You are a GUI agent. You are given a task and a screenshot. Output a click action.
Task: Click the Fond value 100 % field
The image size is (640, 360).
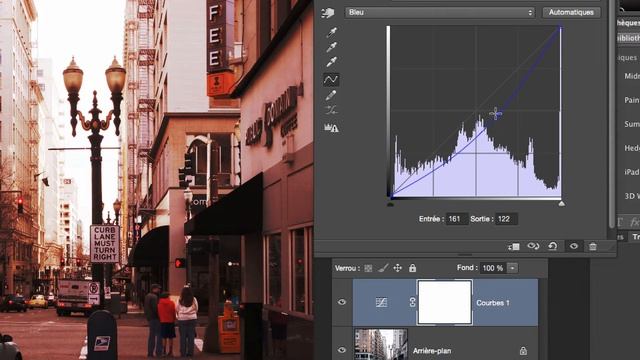click(493, 268)
